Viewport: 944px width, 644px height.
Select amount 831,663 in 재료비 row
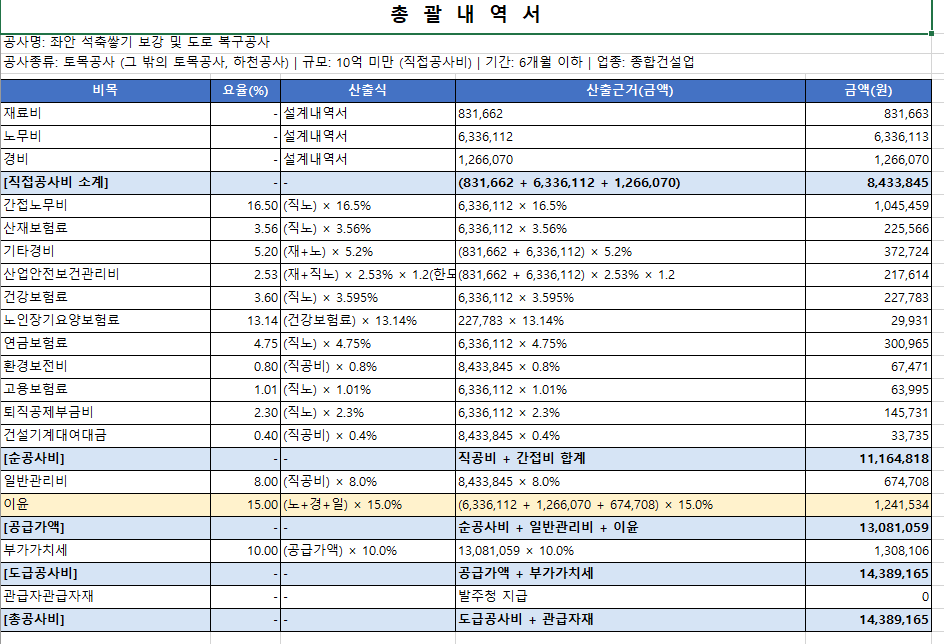pyautogui.click(x=868, y=114)
